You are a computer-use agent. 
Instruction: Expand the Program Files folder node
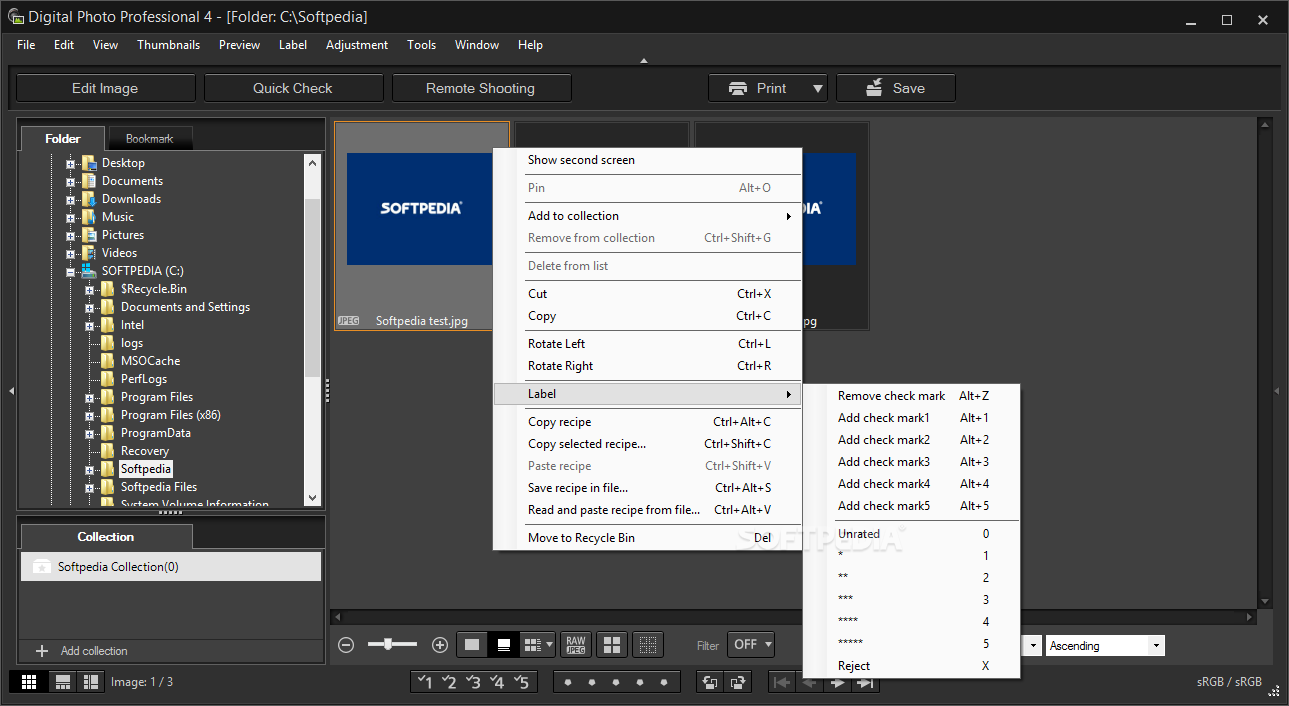[89, 398]
